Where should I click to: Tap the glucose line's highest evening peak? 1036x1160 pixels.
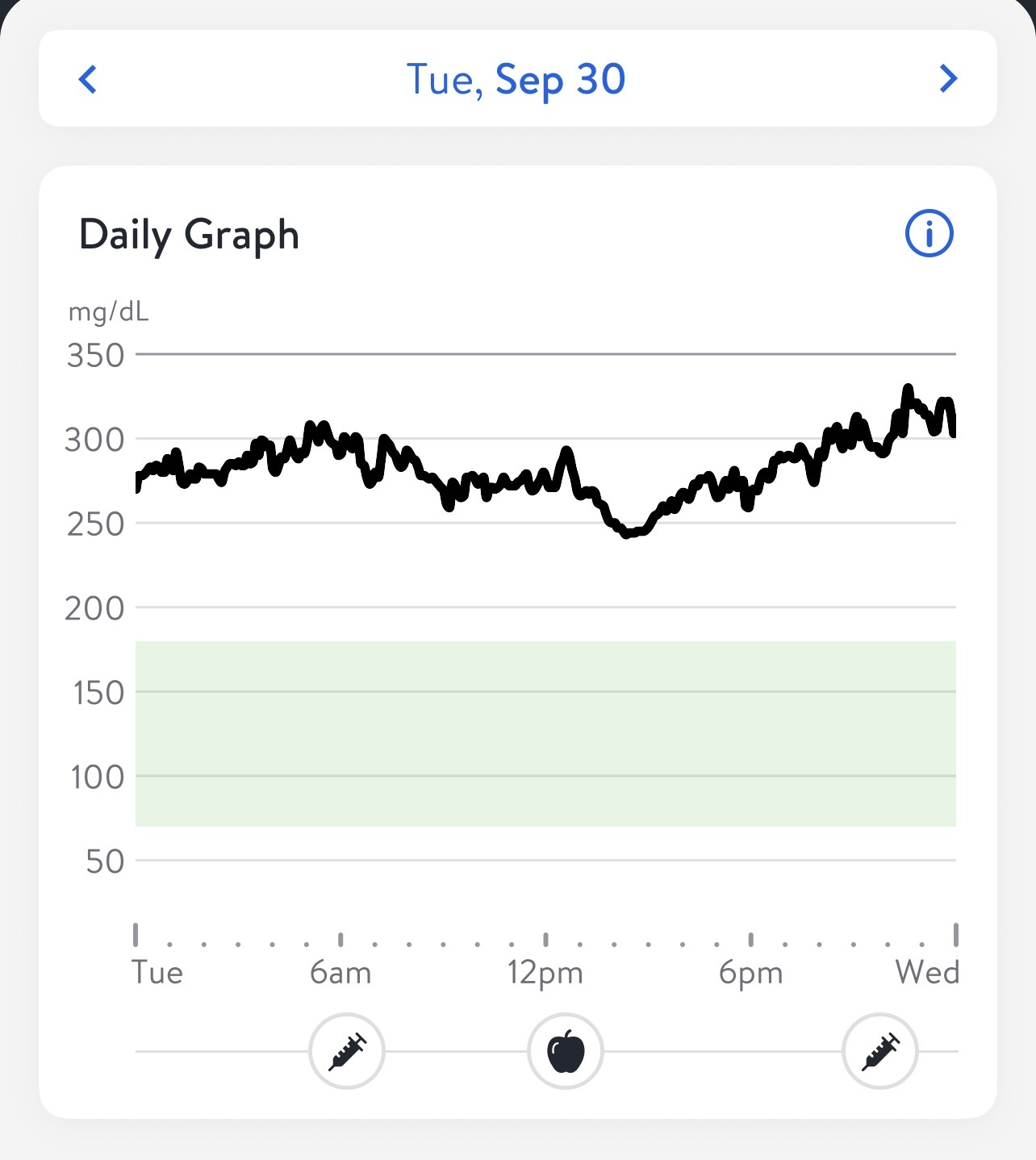(909, 389)
